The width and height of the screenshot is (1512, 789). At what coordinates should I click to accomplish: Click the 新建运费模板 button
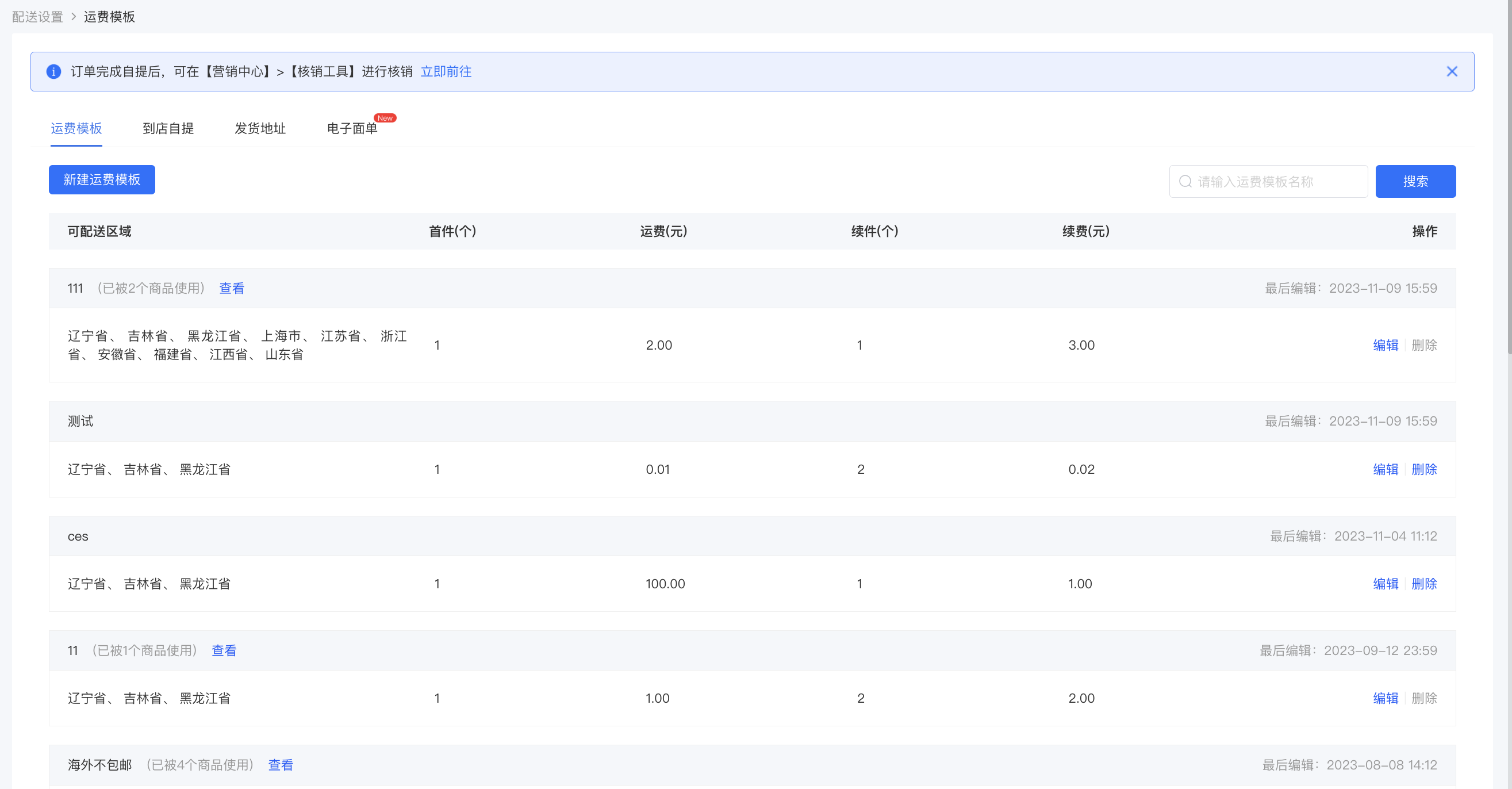pyautogui.click(x=102, y=179)
